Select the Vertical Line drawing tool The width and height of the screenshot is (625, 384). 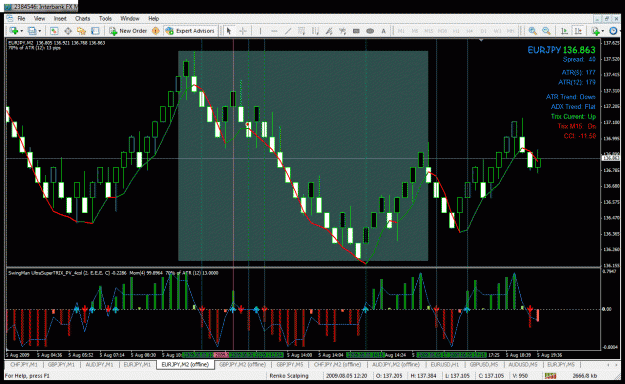(x=260, y=31)
